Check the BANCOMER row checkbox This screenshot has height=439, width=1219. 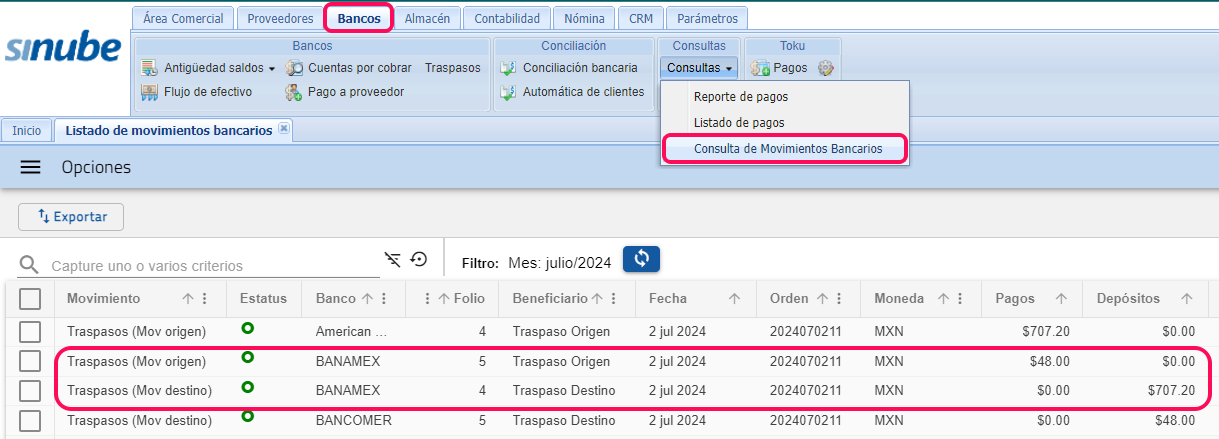30,420
